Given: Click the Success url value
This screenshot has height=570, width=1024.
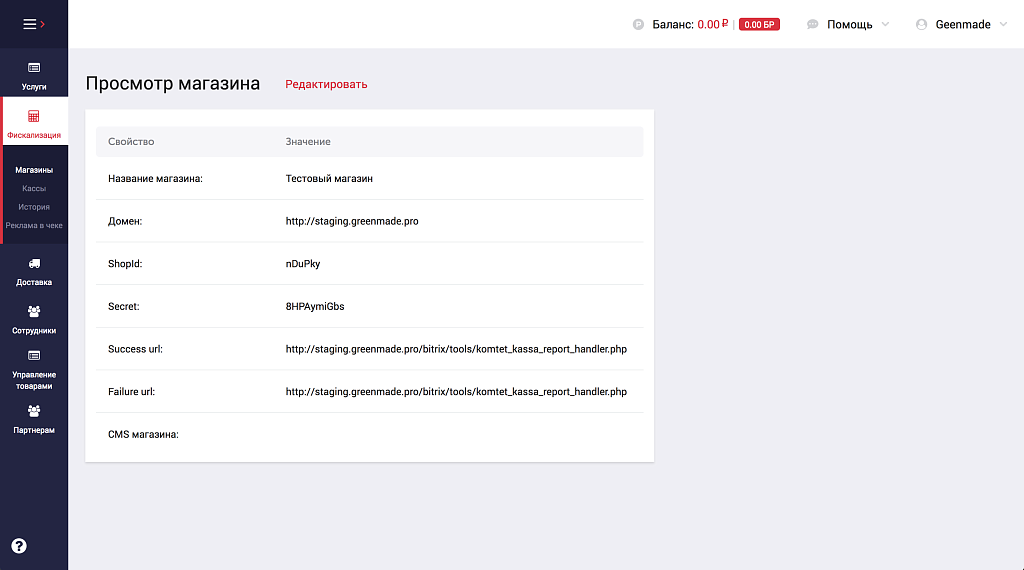Looking at the screenshot, I should tap(456, 349).
